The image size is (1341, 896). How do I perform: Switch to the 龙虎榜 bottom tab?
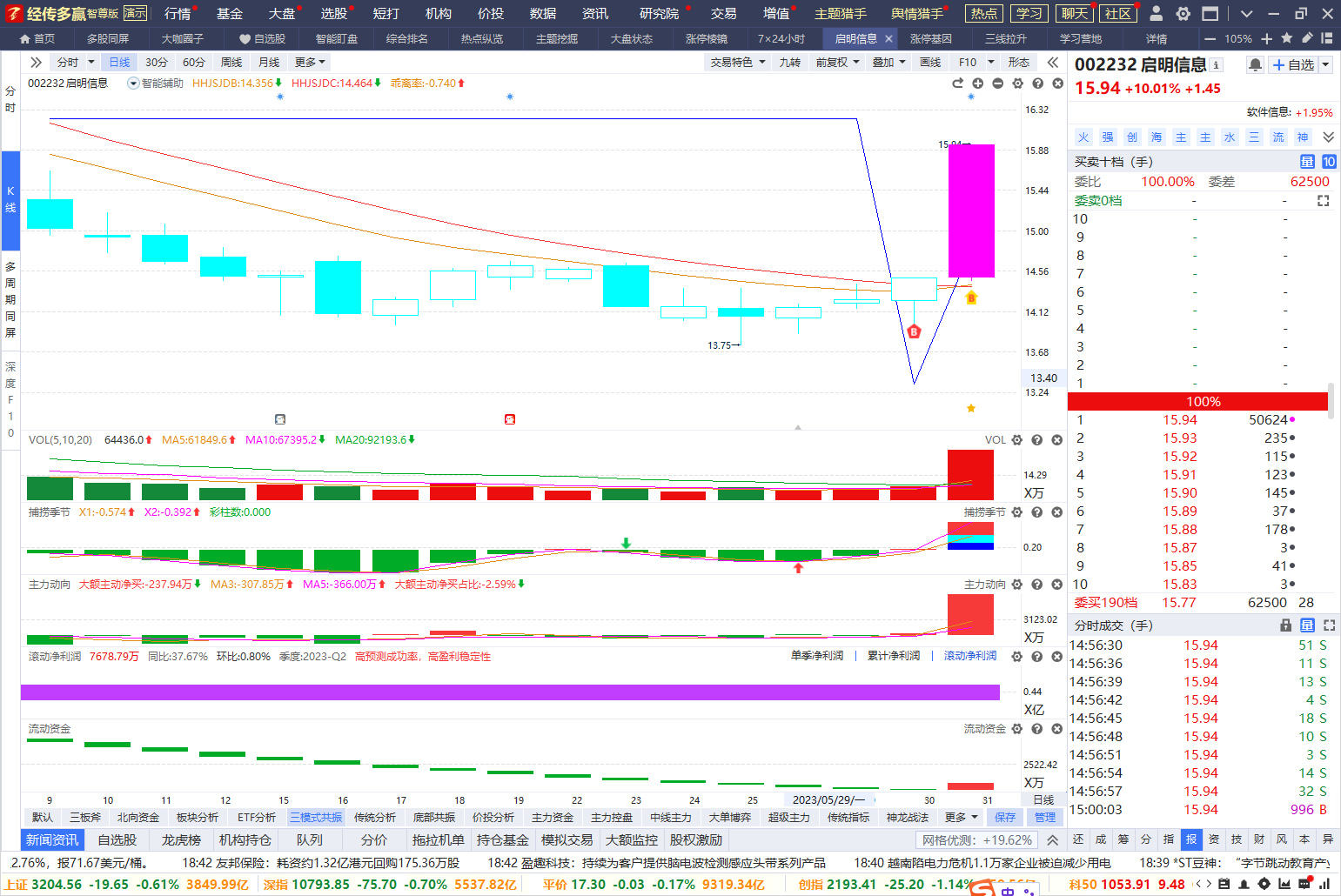[181, 840]
